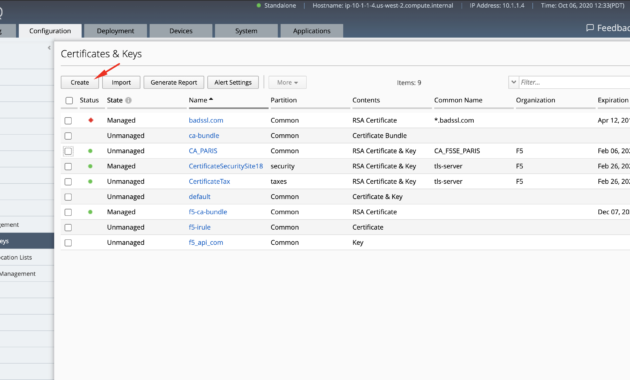This screenshot has width=630, height=380.
Task: Collapse the left sidebar with the chevron
Action: 49,48
